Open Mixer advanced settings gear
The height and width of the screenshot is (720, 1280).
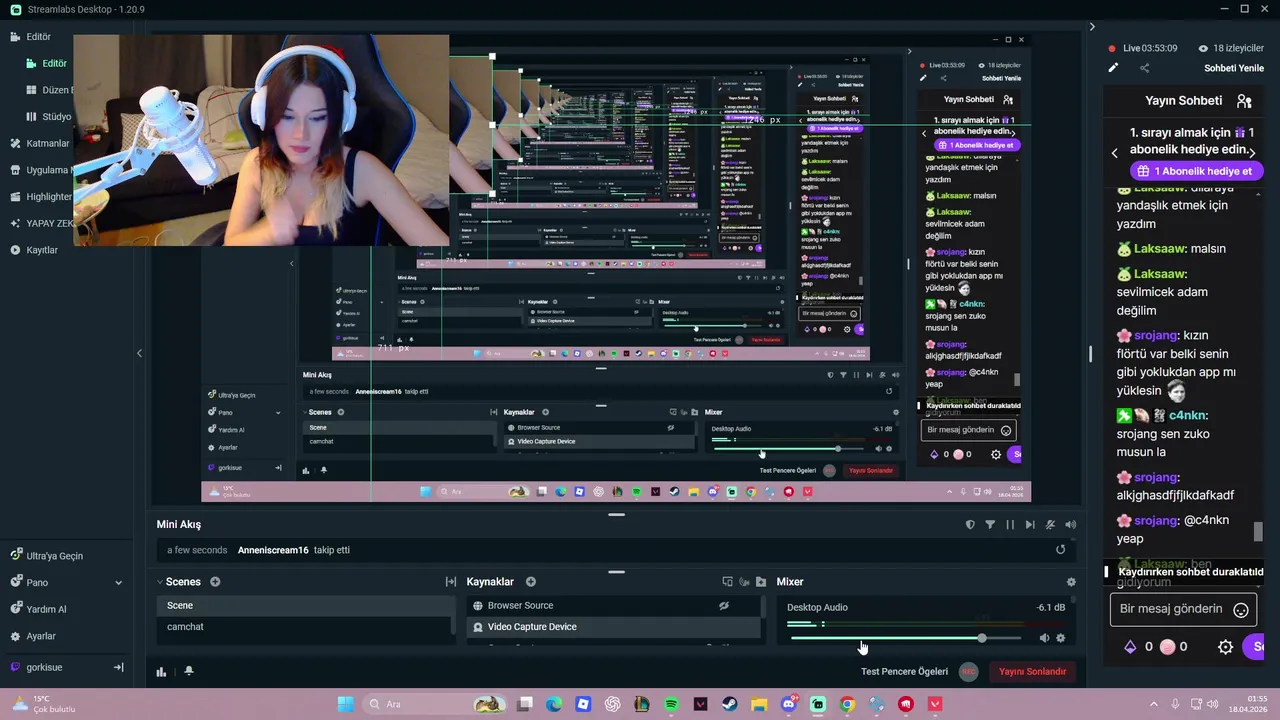[x=1071, y=582]
